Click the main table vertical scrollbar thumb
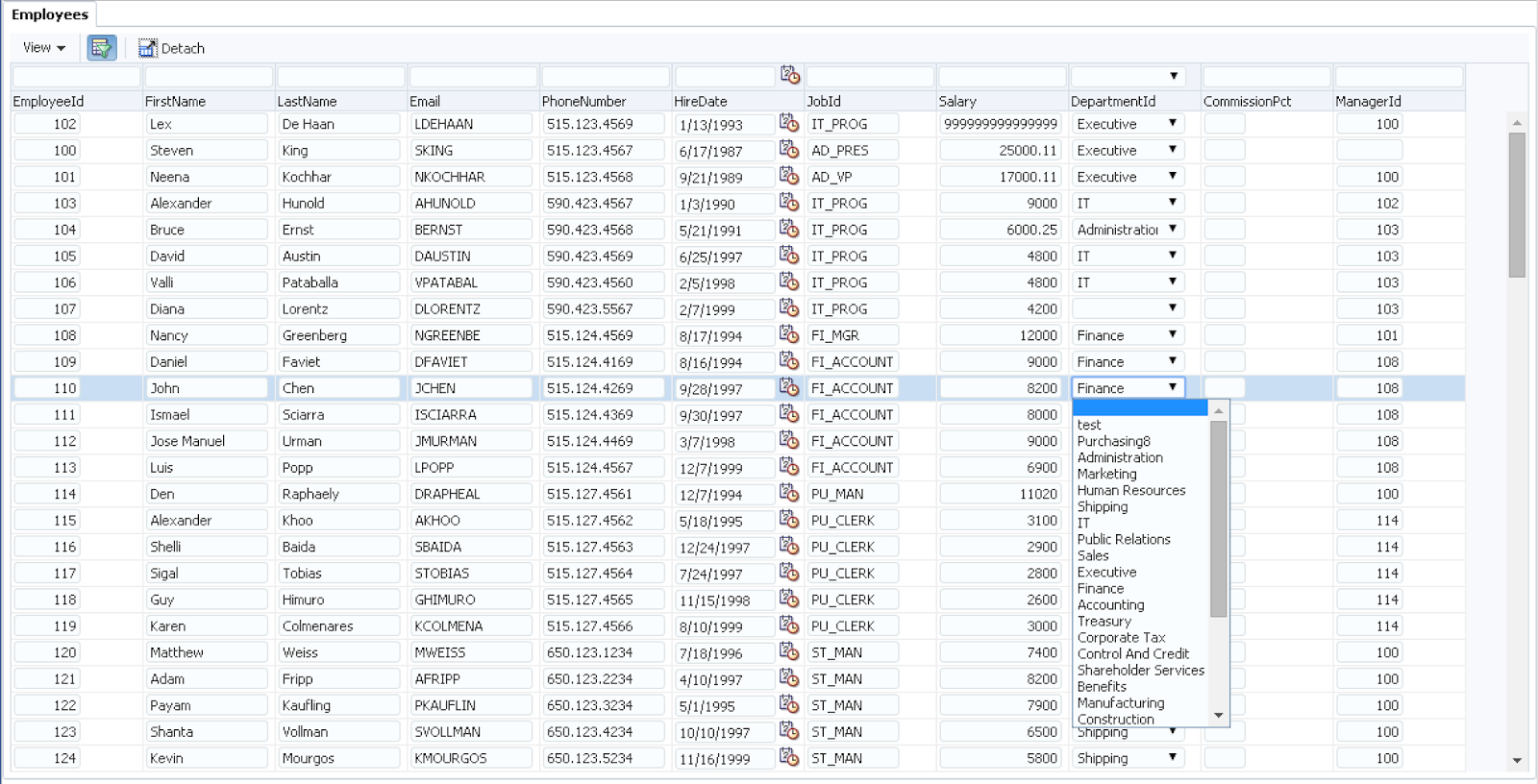 1517,205
